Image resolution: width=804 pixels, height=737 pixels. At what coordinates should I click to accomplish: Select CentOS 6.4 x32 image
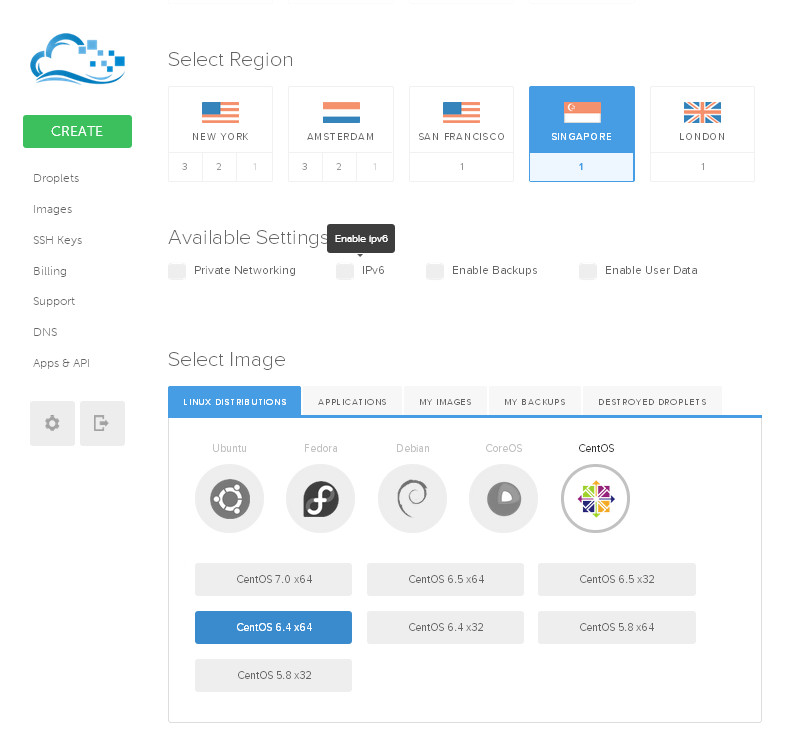pos(446,627)
